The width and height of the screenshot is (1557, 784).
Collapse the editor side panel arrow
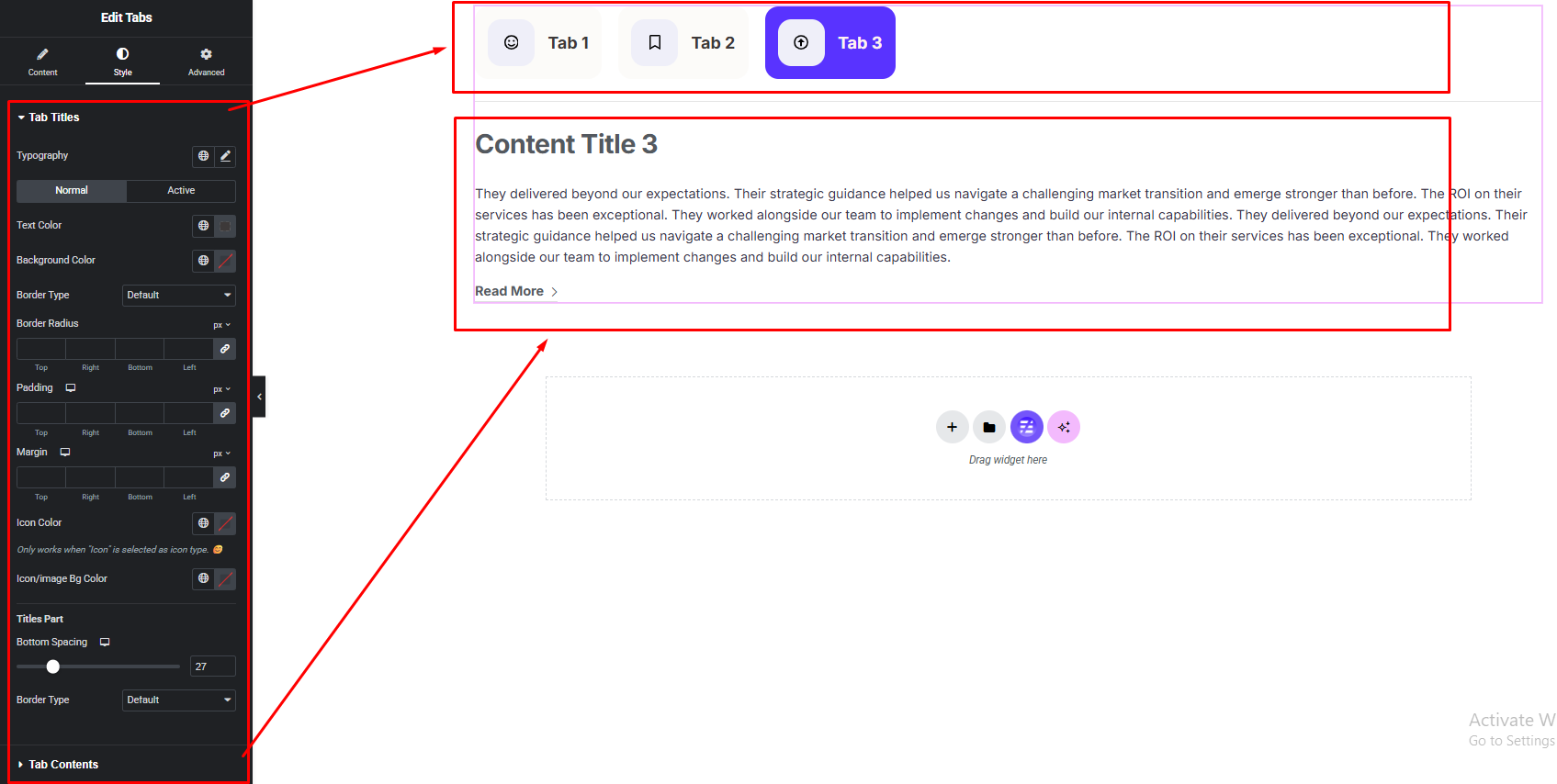(x=259, y=397)
